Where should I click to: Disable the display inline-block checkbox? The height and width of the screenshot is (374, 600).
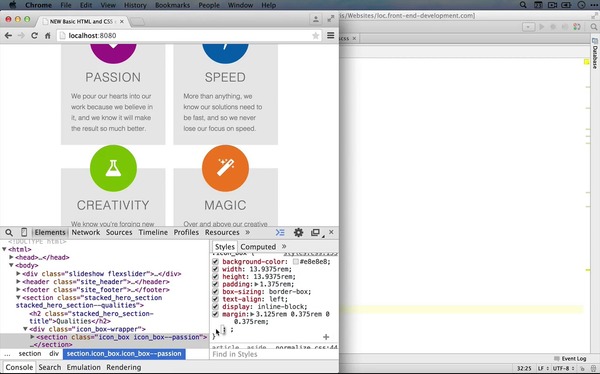tap(215, 307)
